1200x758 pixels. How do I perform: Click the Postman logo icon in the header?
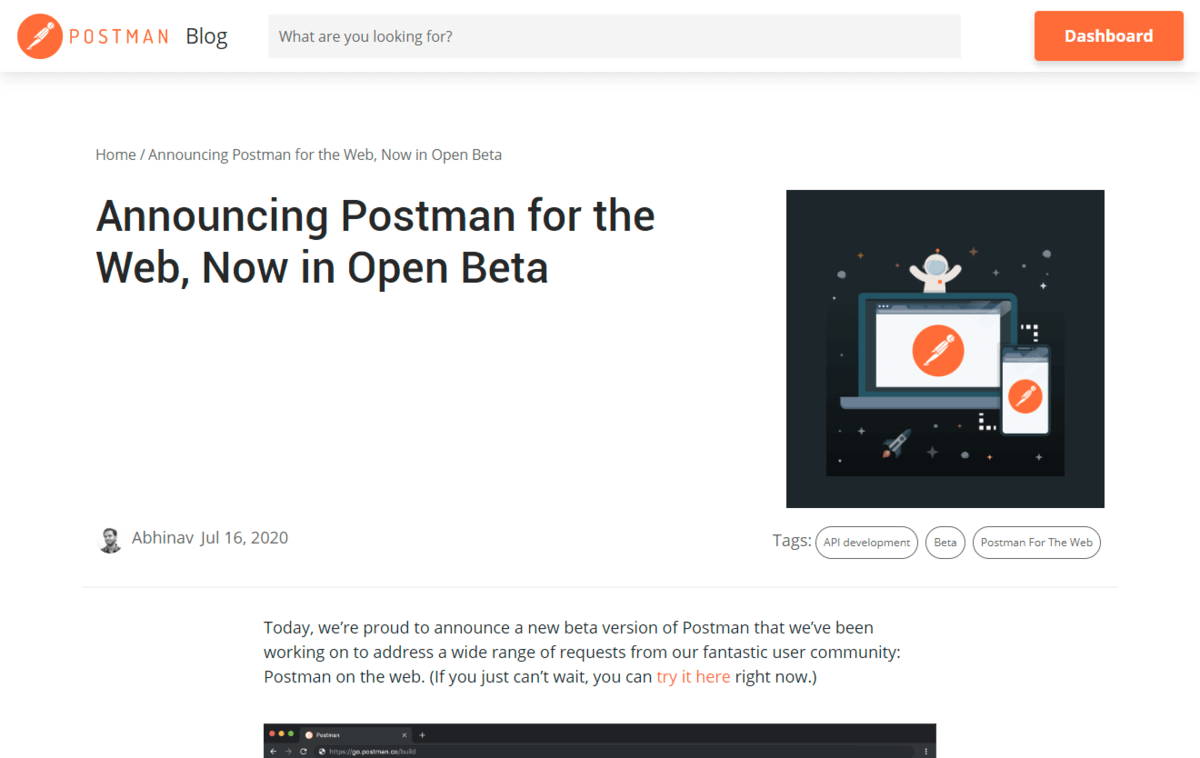[40, 37]
